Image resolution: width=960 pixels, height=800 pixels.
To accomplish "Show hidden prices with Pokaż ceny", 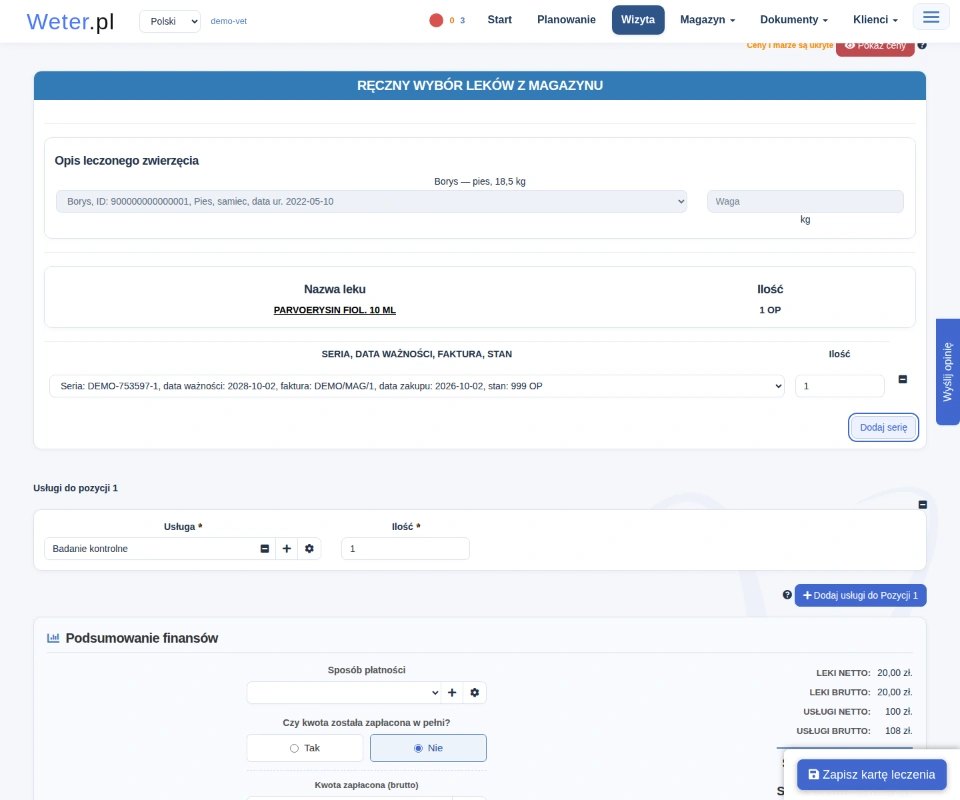I will coord(876,46).
